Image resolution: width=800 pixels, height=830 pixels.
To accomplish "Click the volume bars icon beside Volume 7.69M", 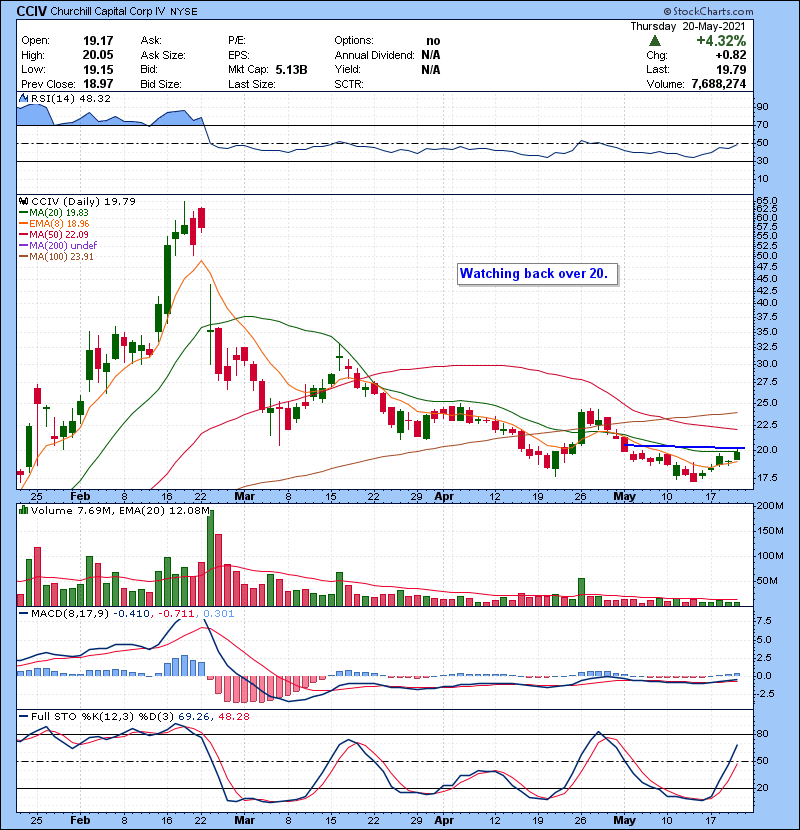I will [x=23, y=510].
